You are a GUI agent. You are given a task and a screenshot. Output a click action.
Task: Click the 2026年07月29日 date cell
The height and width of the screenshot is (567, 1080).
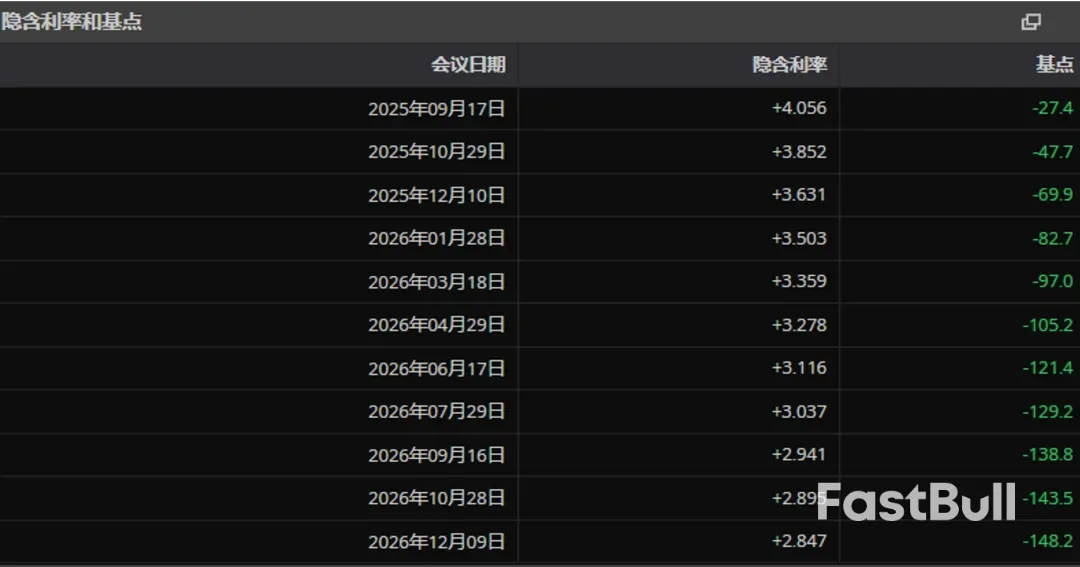(x=436, y=412)
